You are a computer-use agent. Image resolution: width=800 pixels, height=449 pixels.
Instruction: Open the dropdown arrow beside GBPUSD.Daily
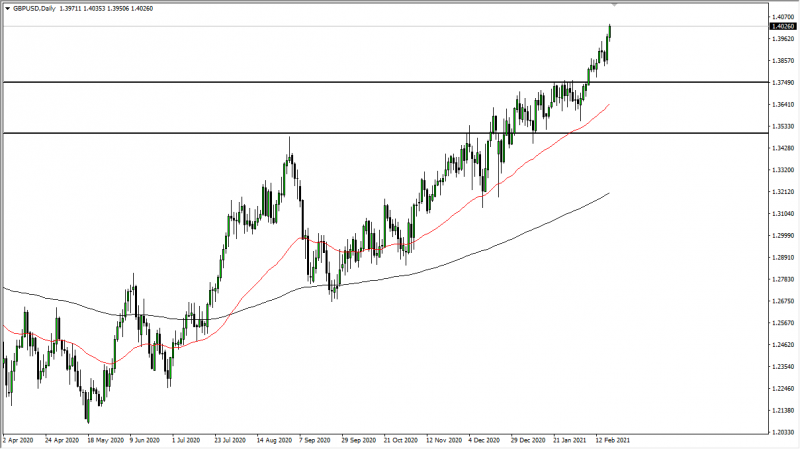click(x=7, y=9)
